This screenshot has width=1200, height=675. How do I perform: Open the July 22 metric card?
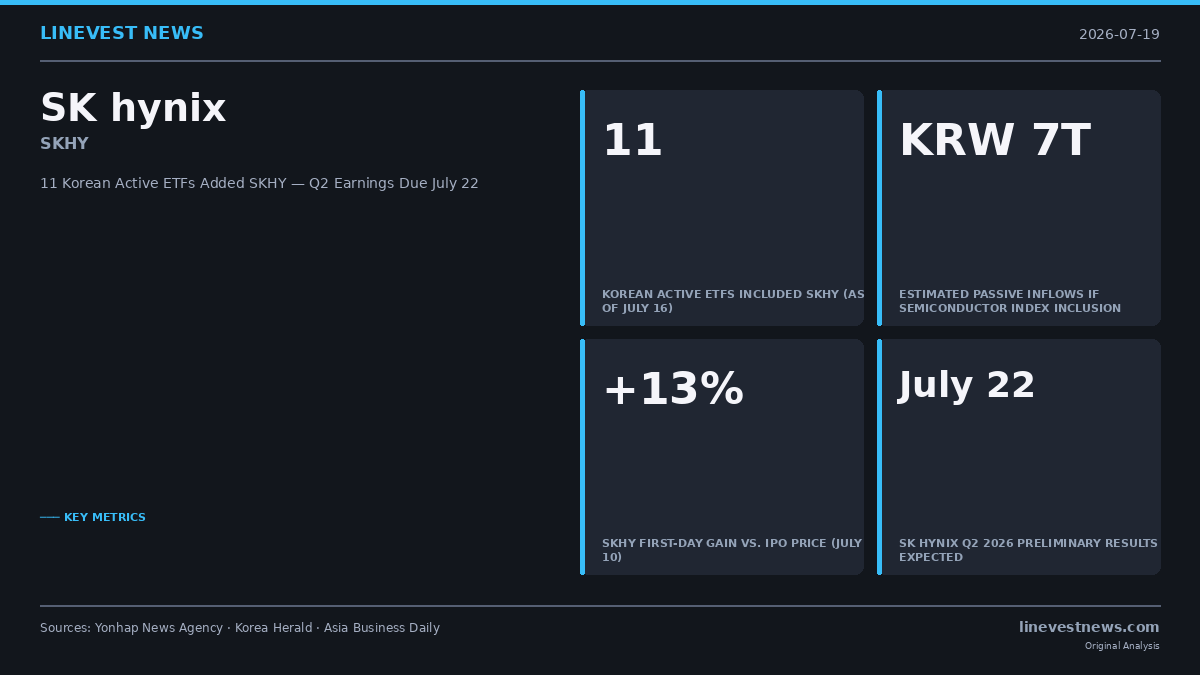tap(1019, 457)
